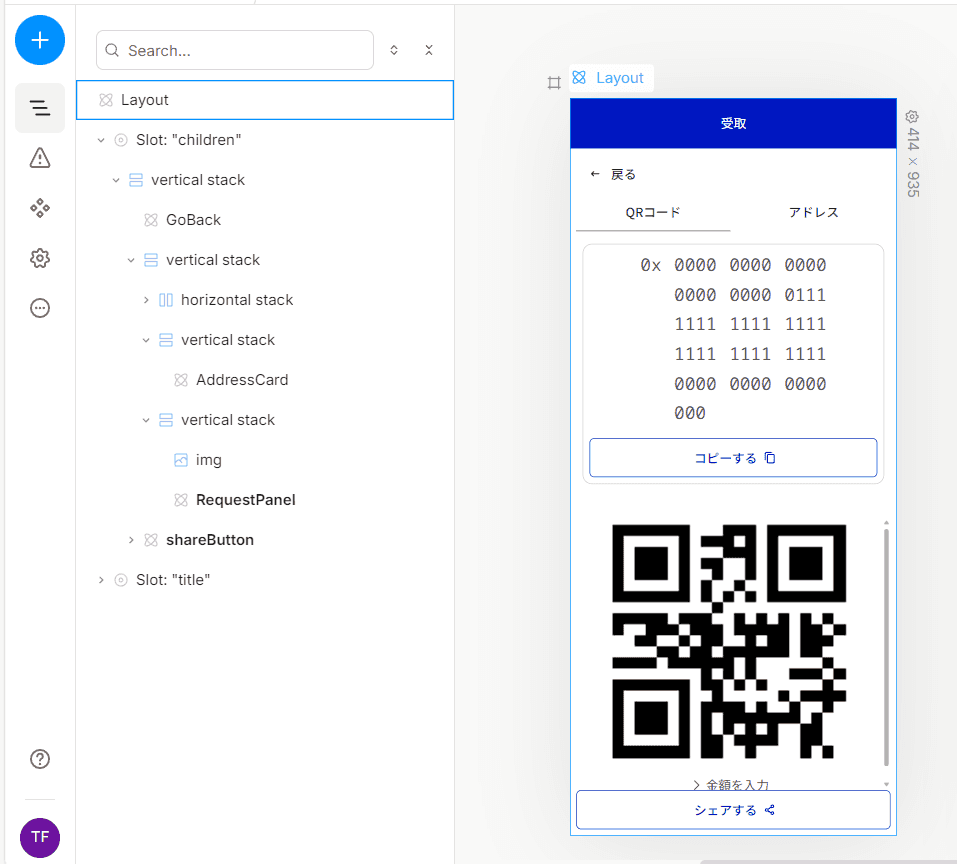This screenshot has width=957, height=864.
Task: Switch to the QRコード tab
Action: (653, 213)
